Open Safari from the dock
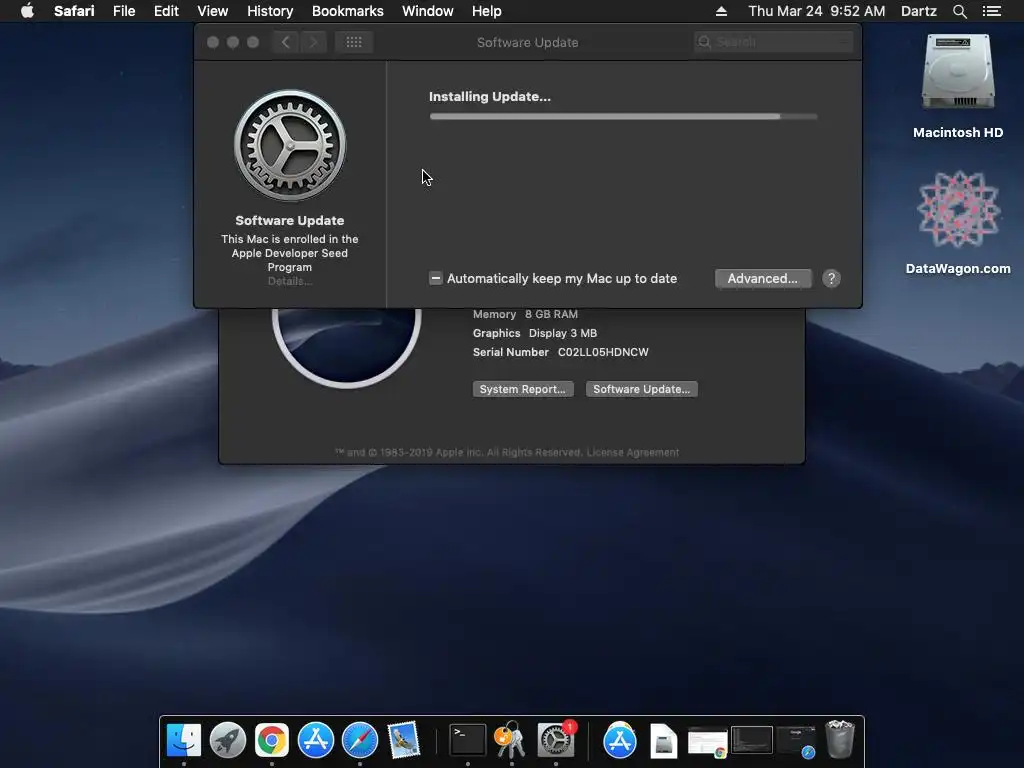The image size is (1024, 768). point(360,740)
